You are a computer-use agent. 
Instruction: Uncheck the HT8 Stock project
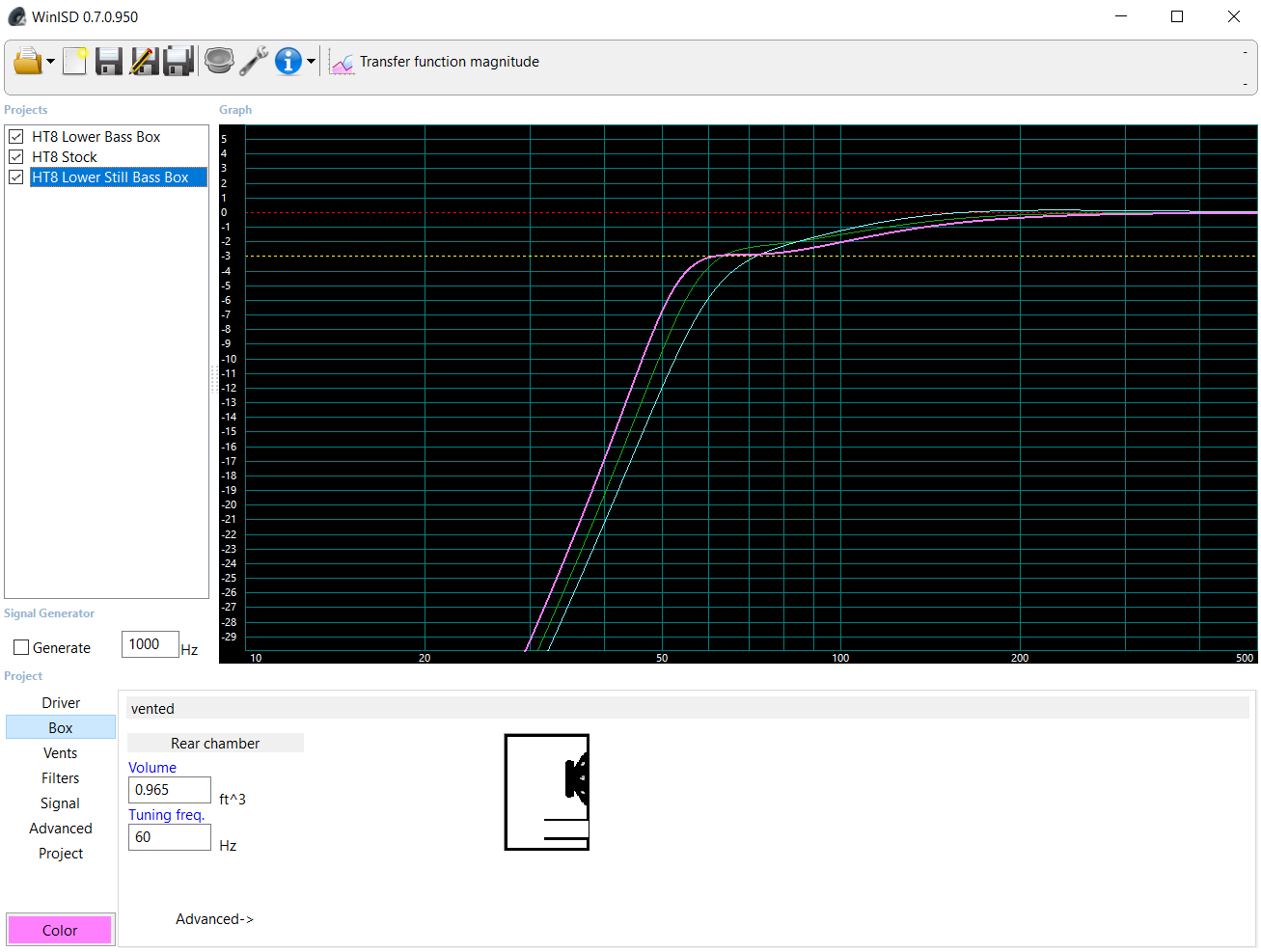[x=16, y=157]
